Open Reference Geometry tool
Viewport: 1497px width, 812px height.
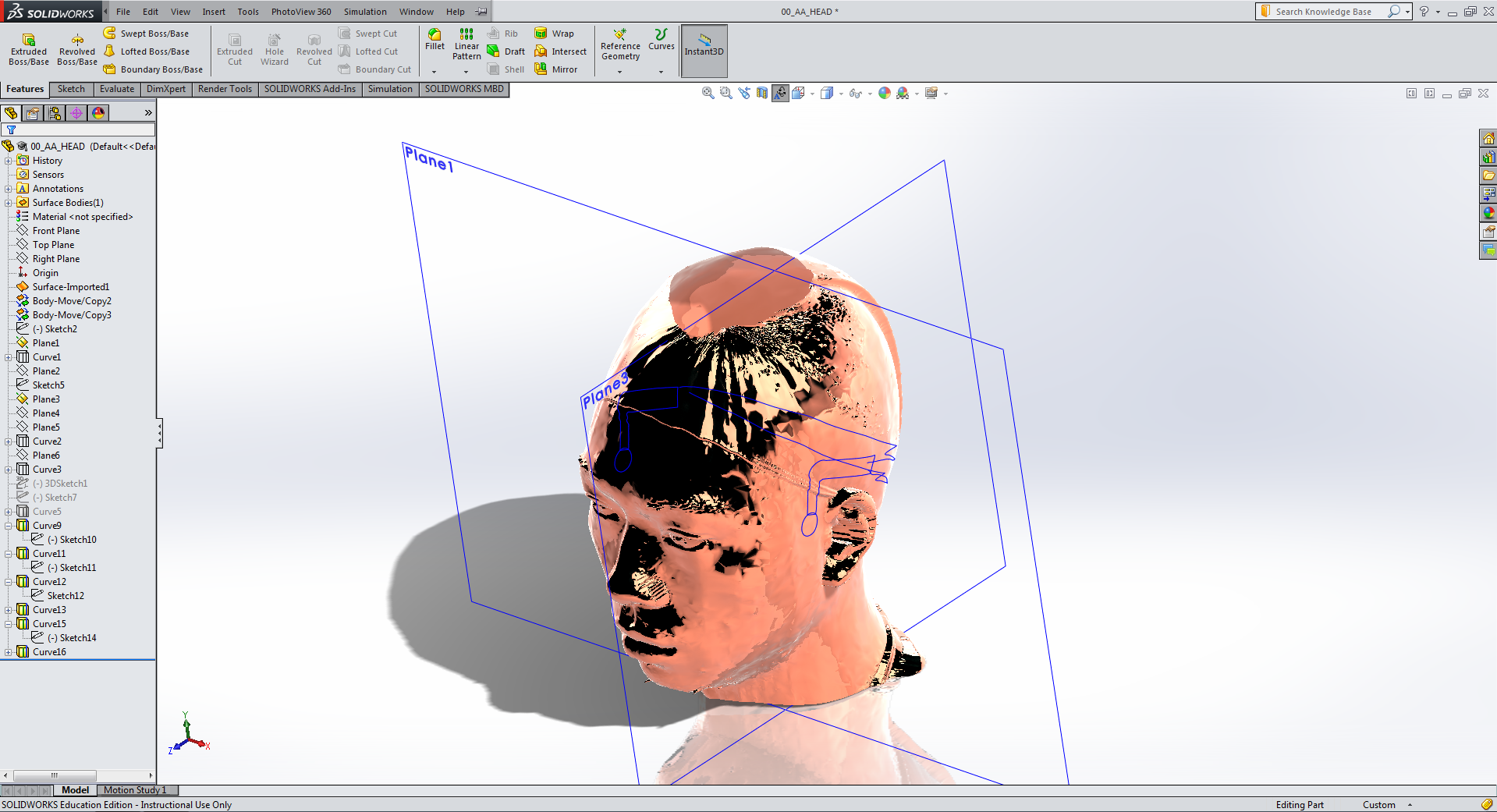(x=620, y=44)
